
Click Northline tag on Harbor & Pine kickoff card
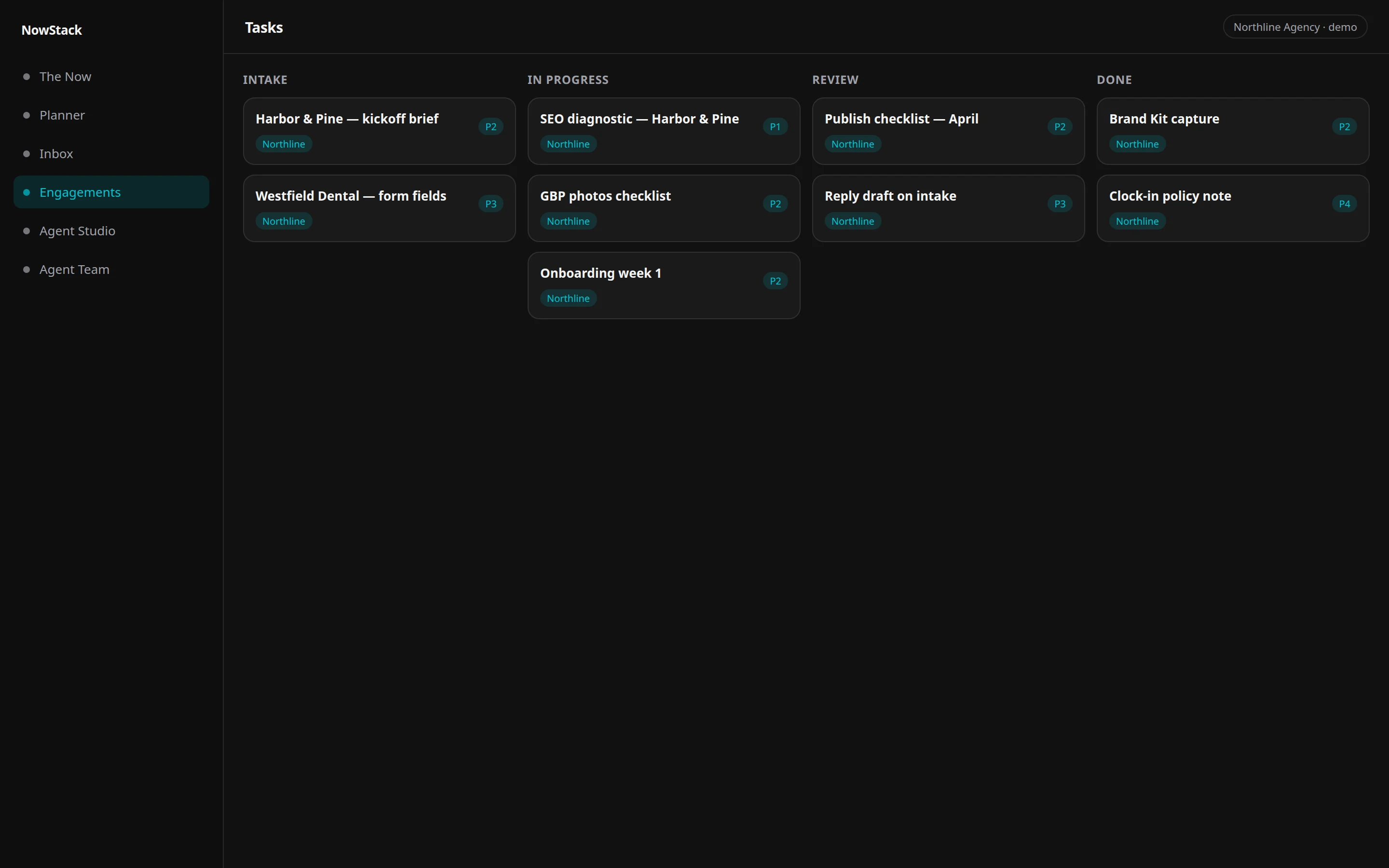pos(284,144)
